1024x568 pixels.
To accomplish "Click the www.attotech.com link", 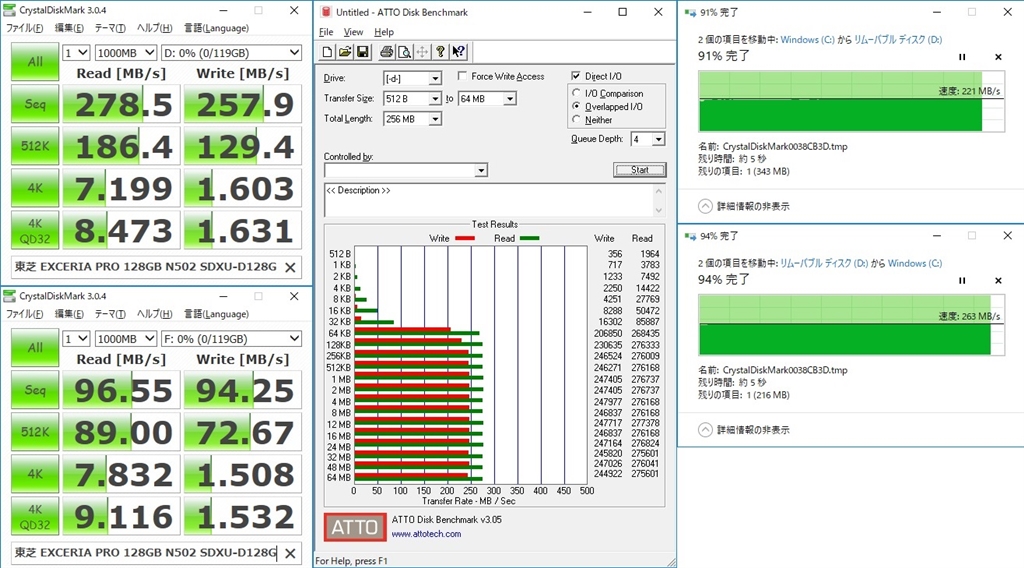I will pos(426,534).
